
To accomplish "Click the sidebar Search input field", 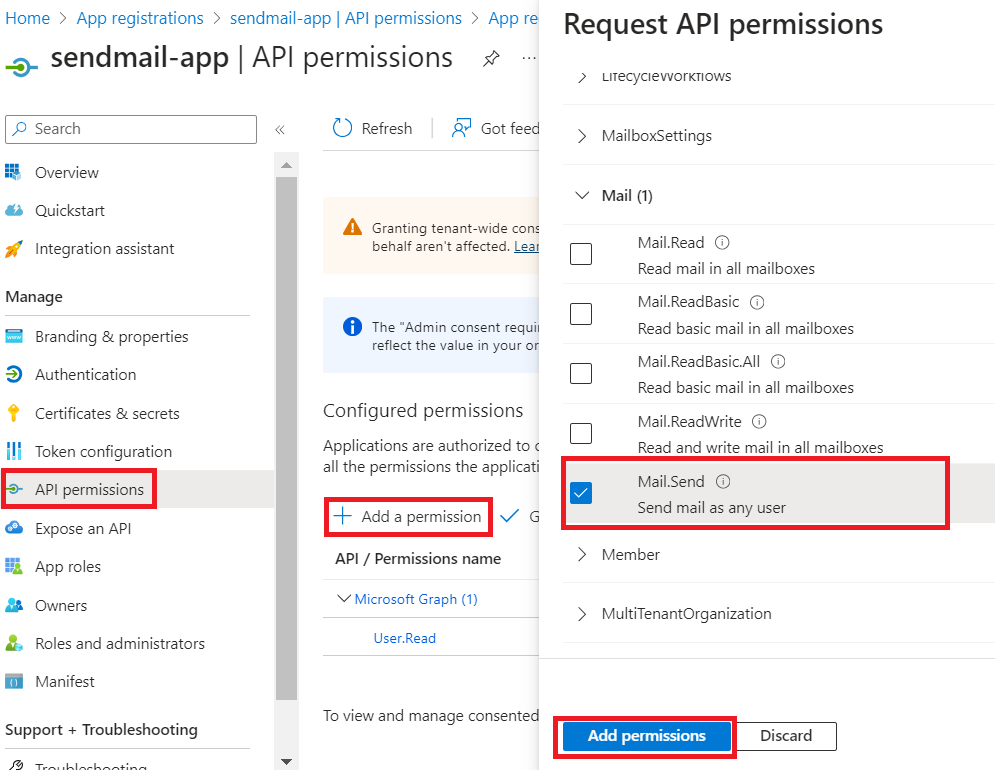I will point(131,129).
